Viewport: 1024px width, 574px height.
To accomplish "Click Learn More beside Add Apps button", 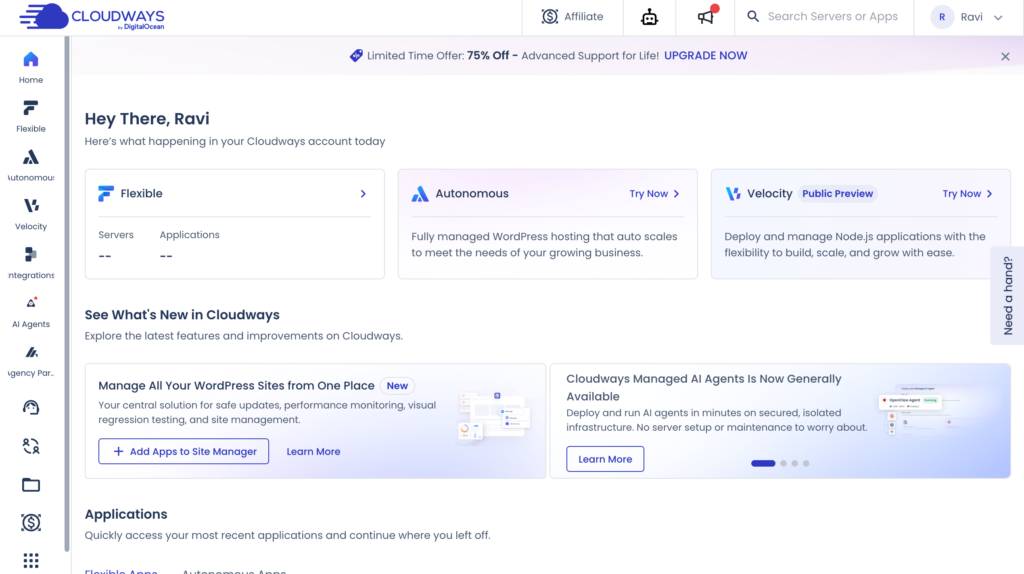I will pyautogui.click(x=313, y=451).
